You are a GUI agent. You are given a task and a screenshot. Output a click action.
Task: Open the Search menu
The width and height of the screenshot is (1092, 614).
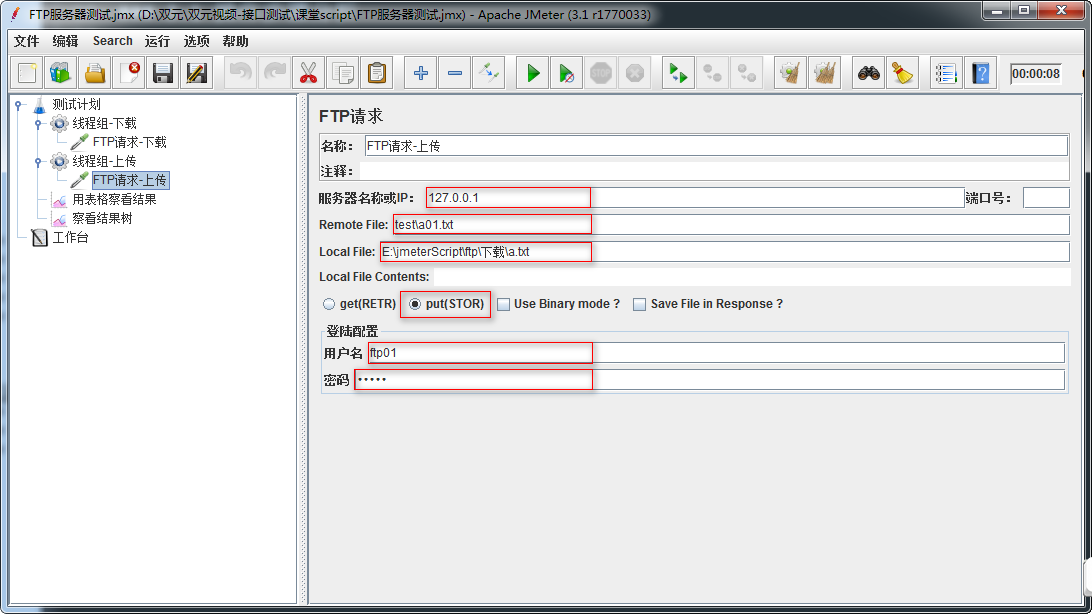click(x=113, y=41)
